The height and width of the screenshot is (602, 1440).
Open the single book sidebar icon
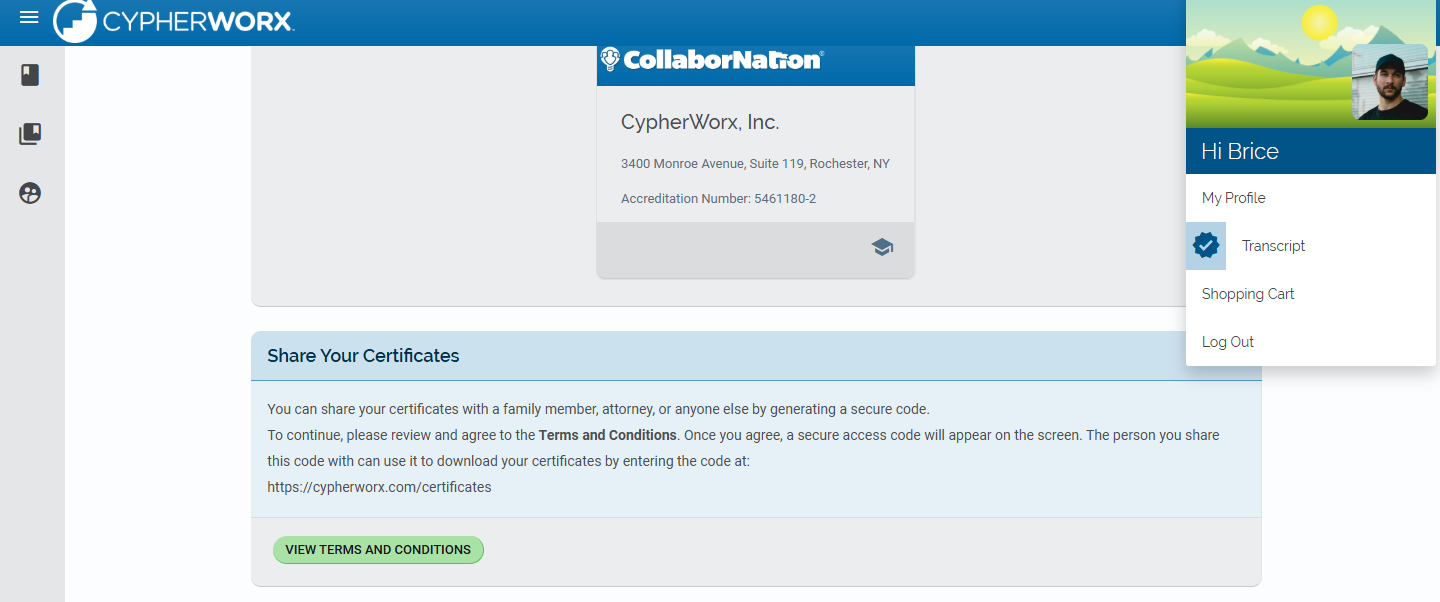pos(30,75)
